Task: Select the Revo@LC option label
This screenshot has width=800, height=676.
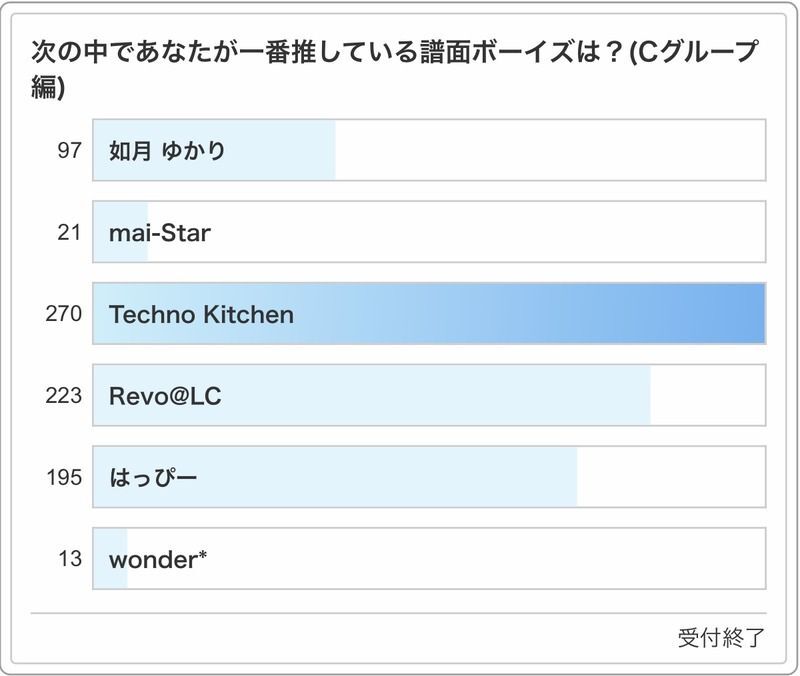Action: click(x=165, y=396)
